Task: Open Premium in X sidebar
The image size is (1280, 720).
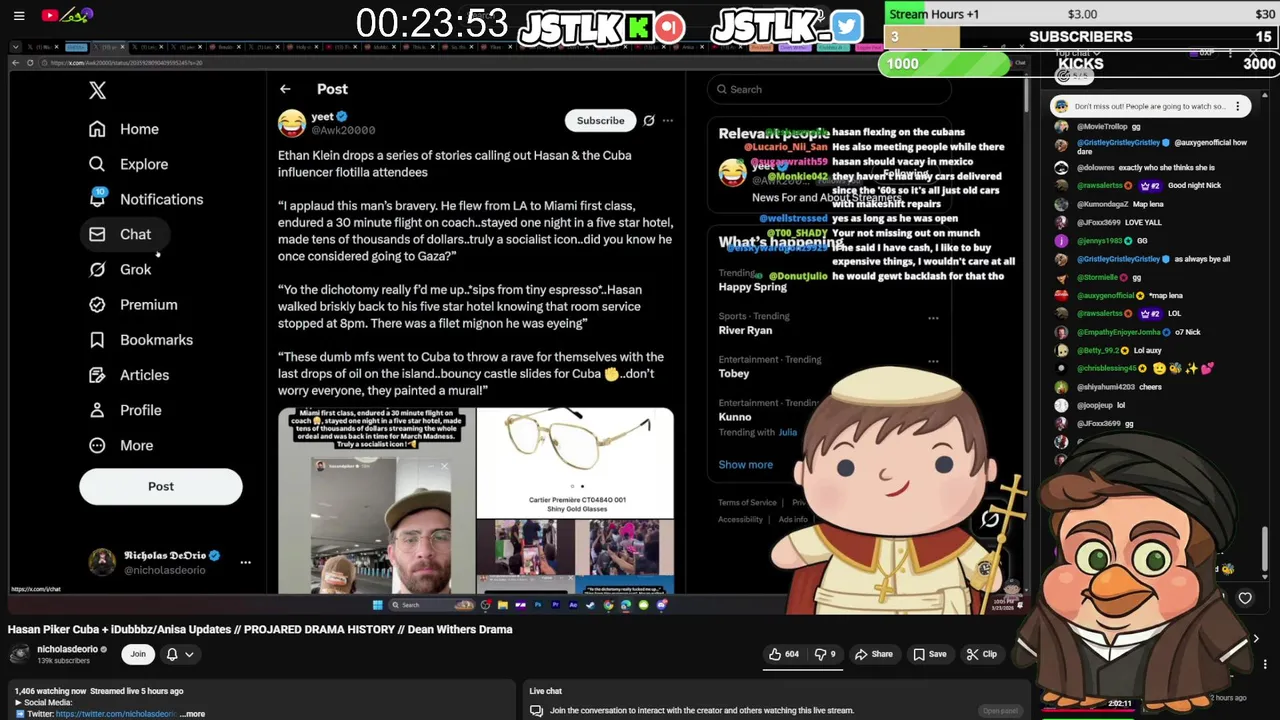Action: click(x=133, y=304)
